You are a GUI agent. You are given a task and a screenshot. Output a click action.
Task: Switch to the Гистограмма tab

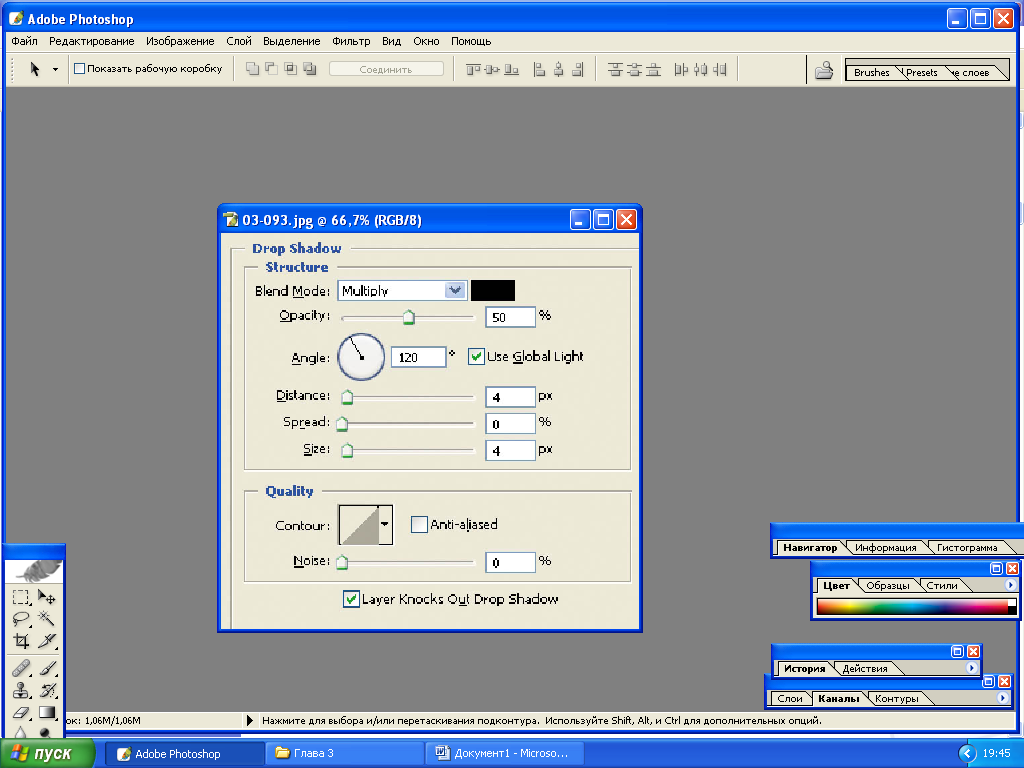[x=967, y=548]
